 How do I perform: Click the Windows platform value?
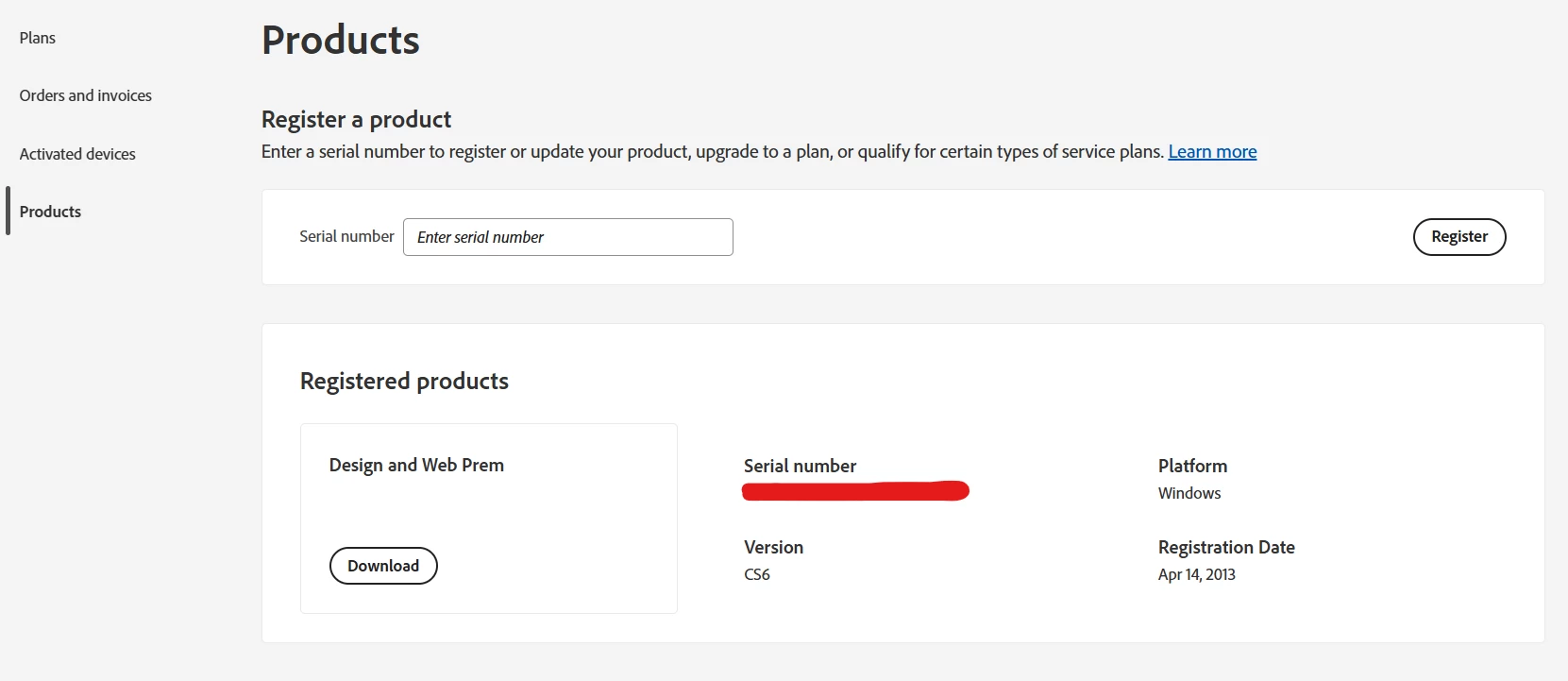pos(1189,493)
